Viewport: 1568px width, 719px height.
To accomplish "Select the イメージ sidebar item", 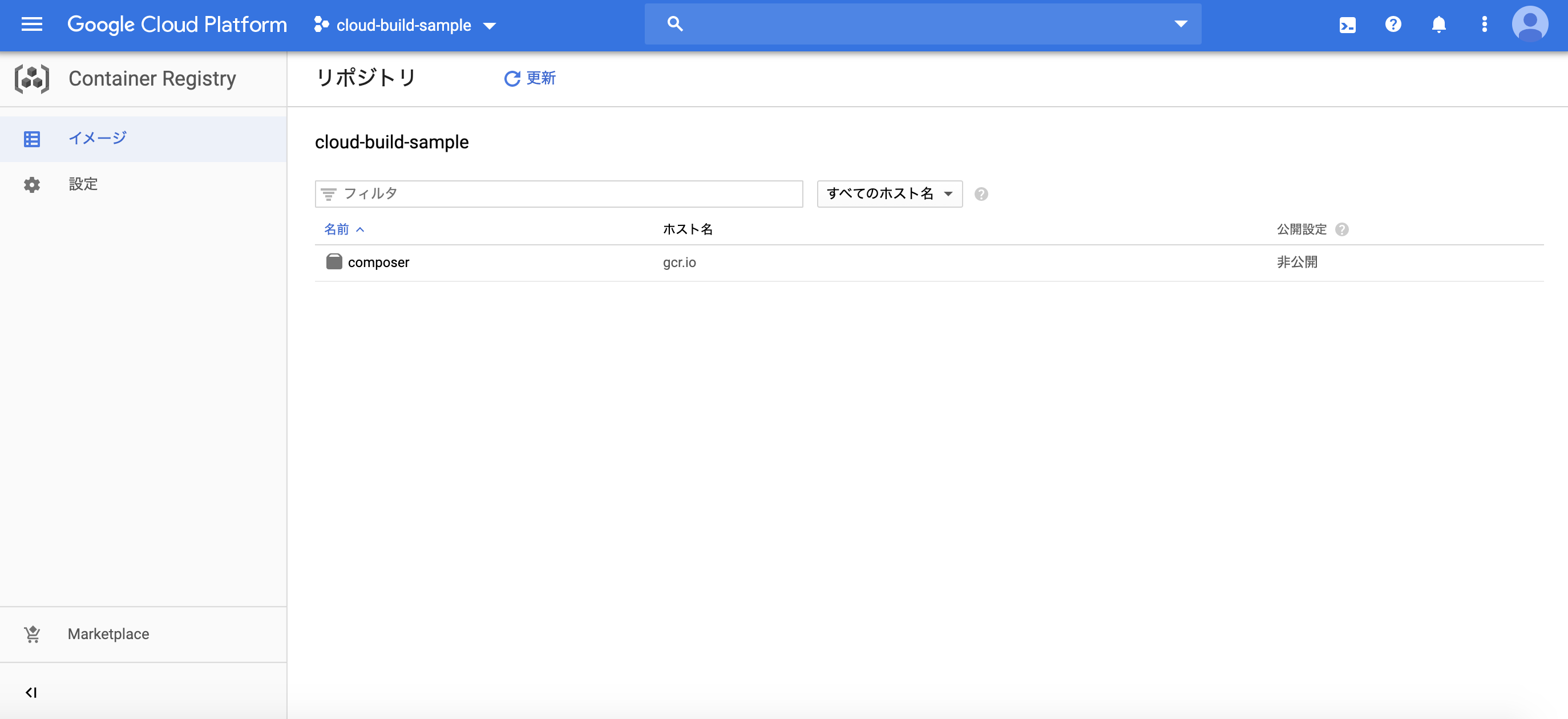I will 144,139.
